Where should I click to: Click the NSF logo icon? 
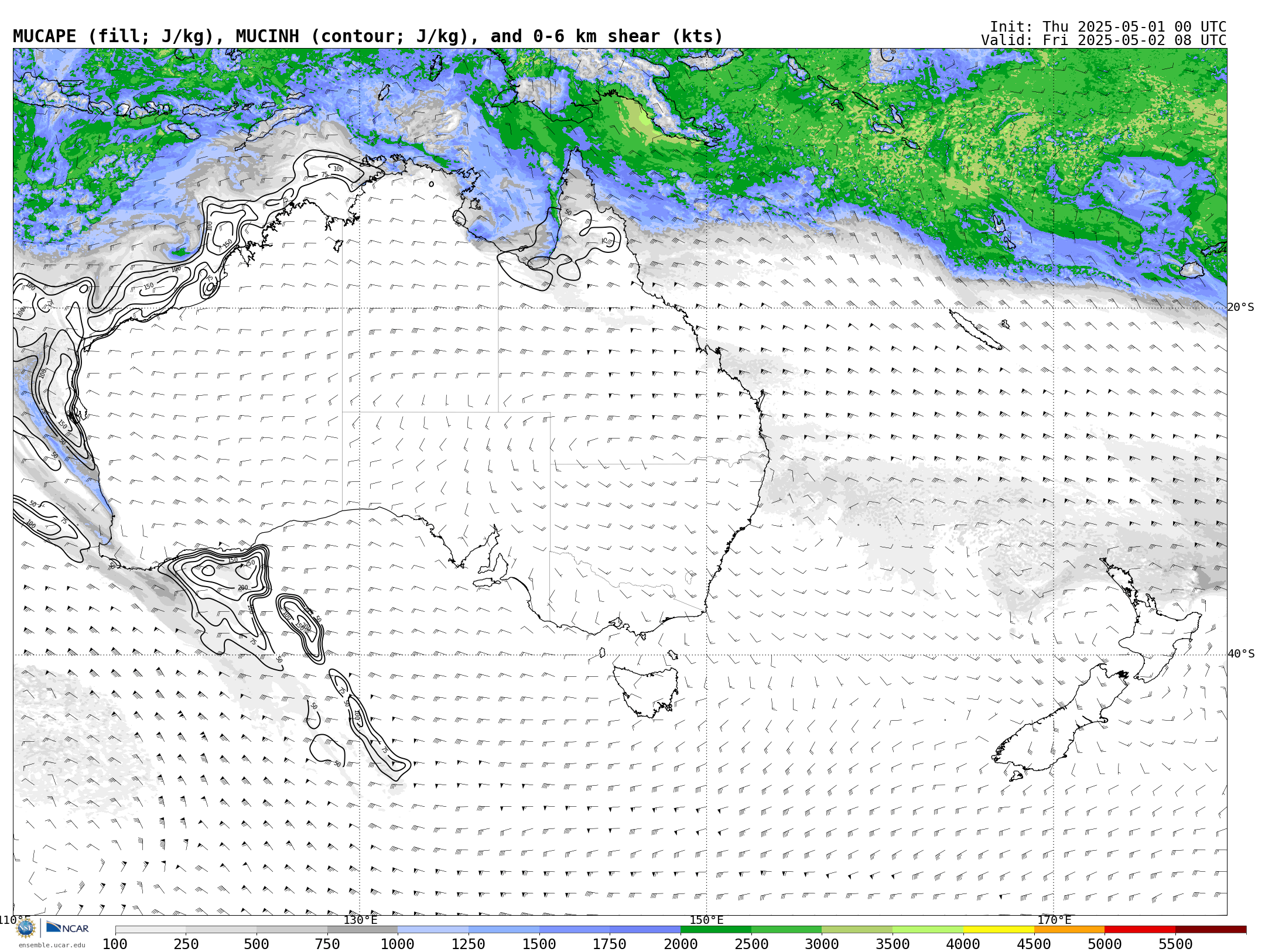[26, 928]
